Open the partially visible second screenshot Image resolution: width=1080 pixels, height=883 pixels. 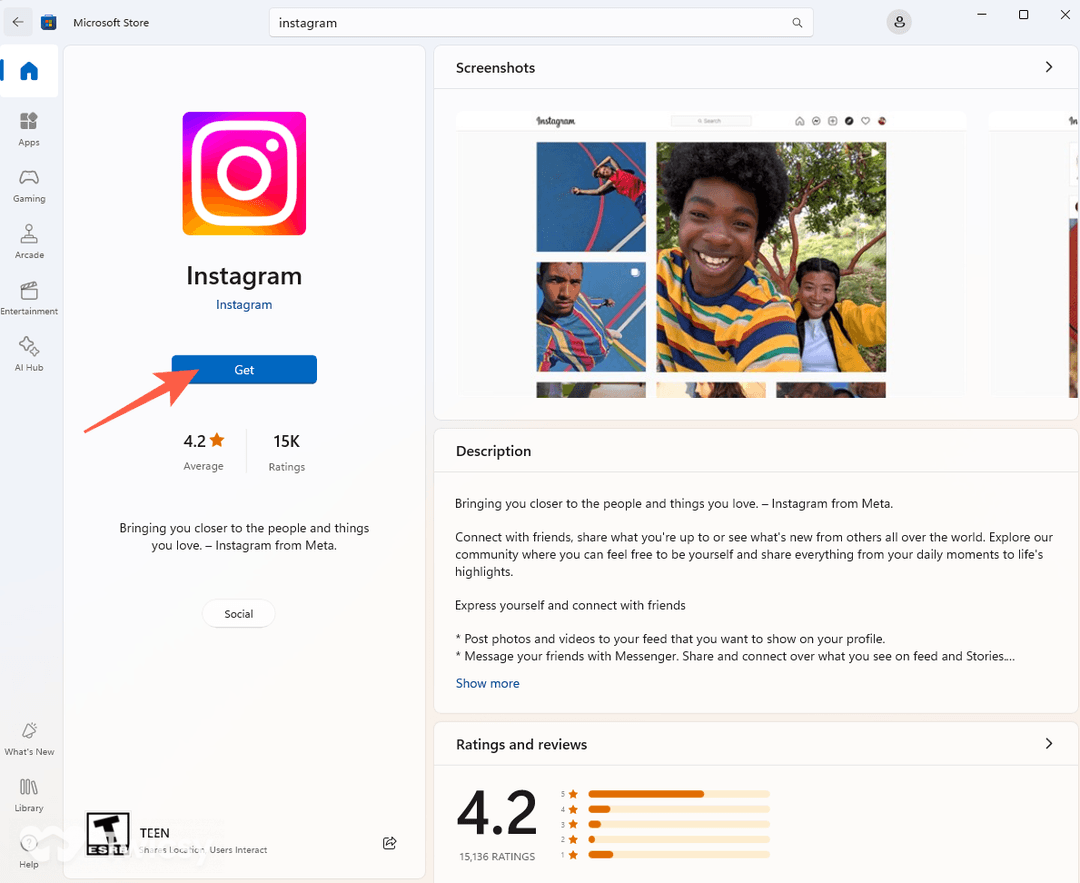coord(1033,255)
